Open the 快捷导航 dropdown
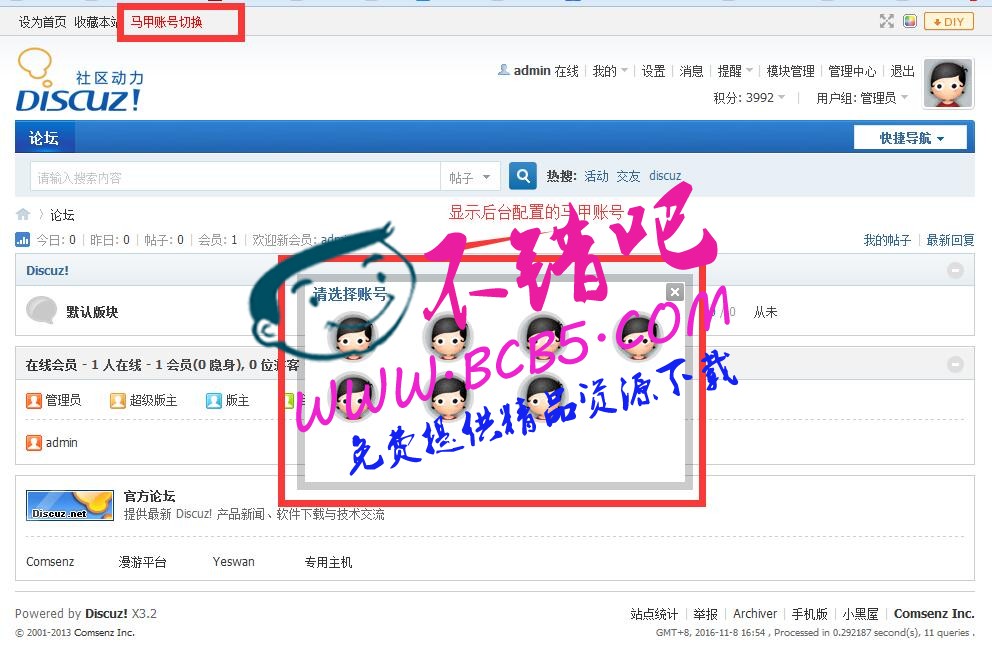The image size is (992, 657). tap(910, 137)
